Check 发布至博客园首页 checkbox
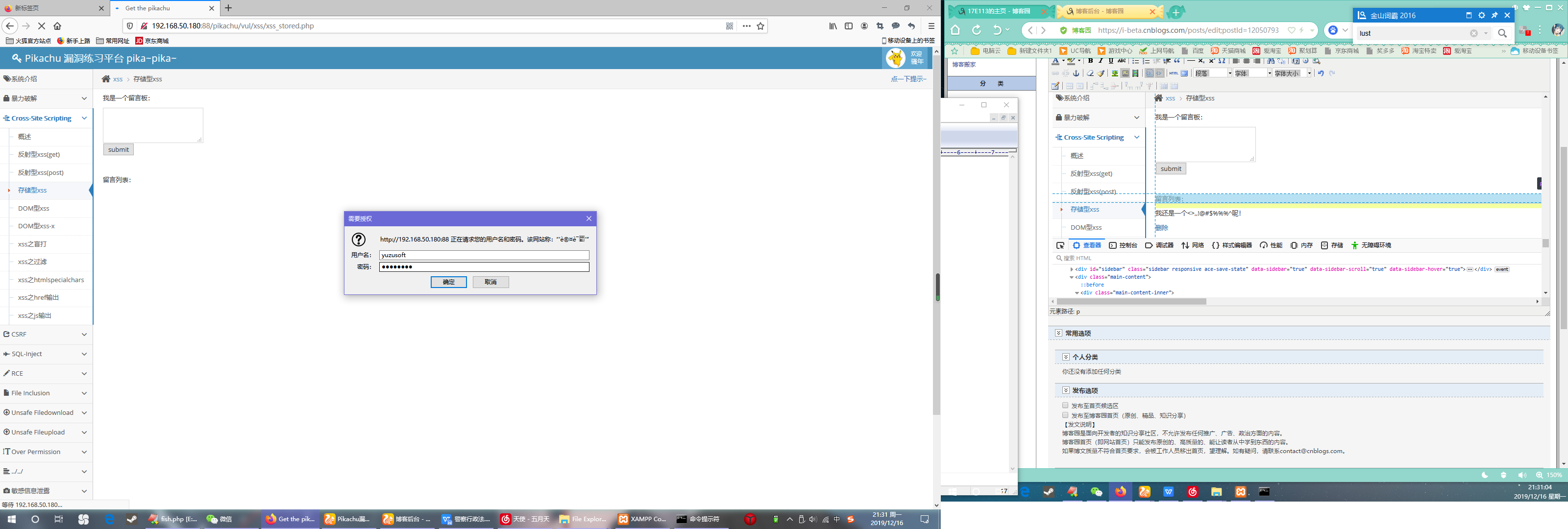1568x529 pixels. click(x=1065, y=415)
